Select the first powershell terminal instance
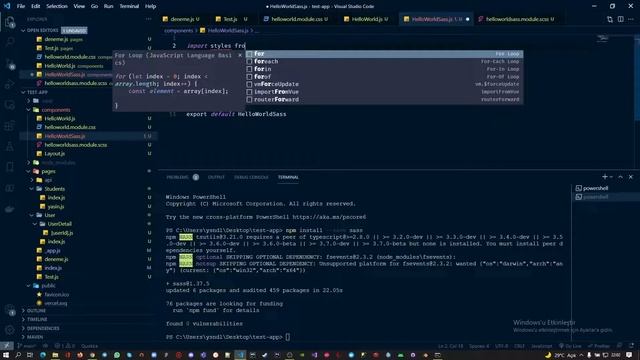 [596, 188]
